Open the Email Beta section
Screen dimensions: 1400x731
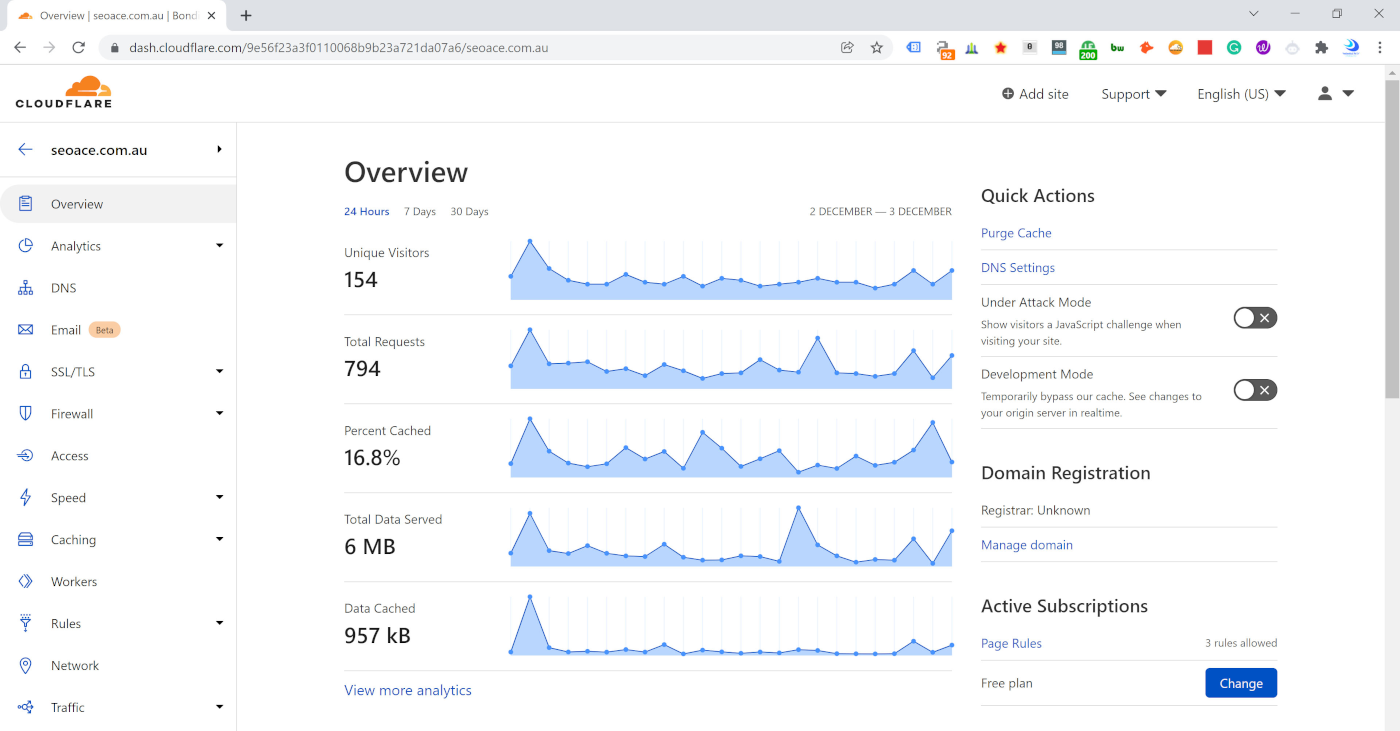tap(26, 329)
